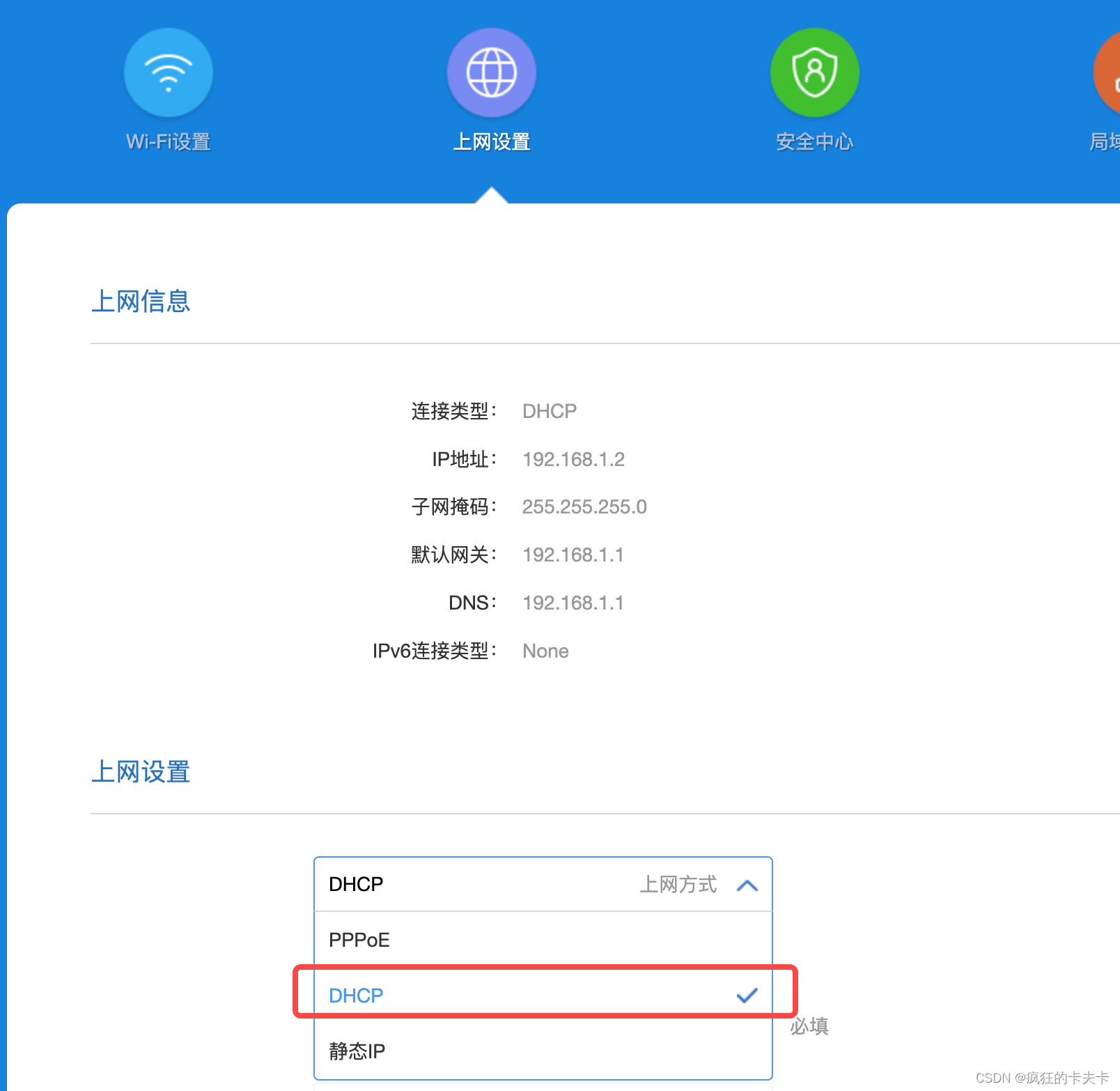Click the 连接类型 value DHCP
The height and width of the screenshot is (1091, 1120).
pos(550,411)
